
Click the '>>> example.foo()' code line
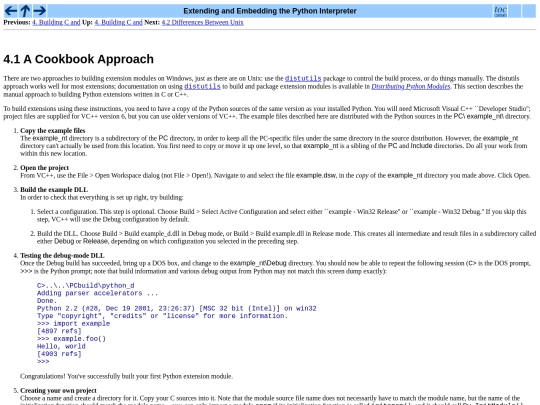tap(71, 339)
